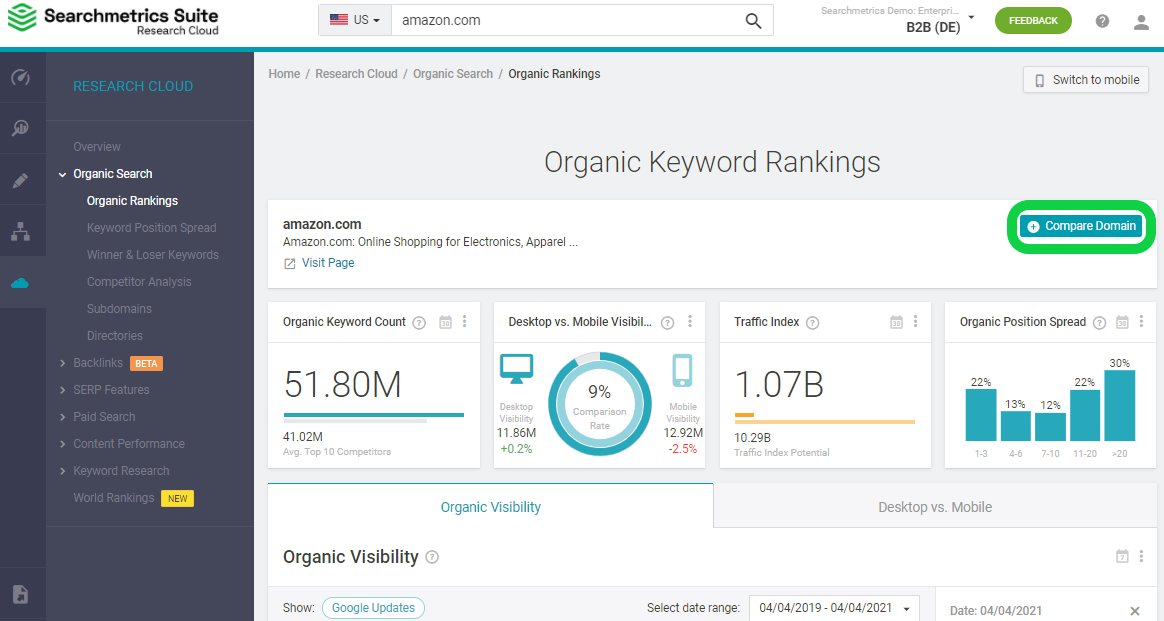Go to Research Cloud breadcrumb link

tap(356, 73)
